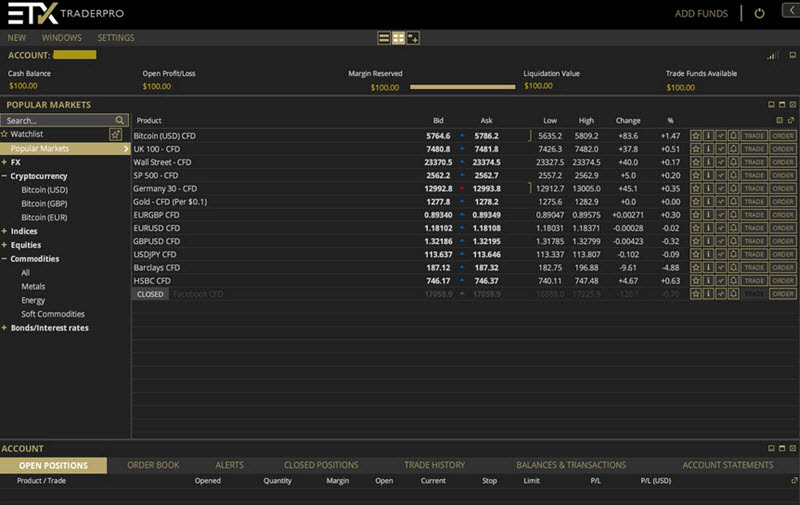Switch to the CLOSED POSITIONS tab
The image size is (800, 505).
coord(321,465)
